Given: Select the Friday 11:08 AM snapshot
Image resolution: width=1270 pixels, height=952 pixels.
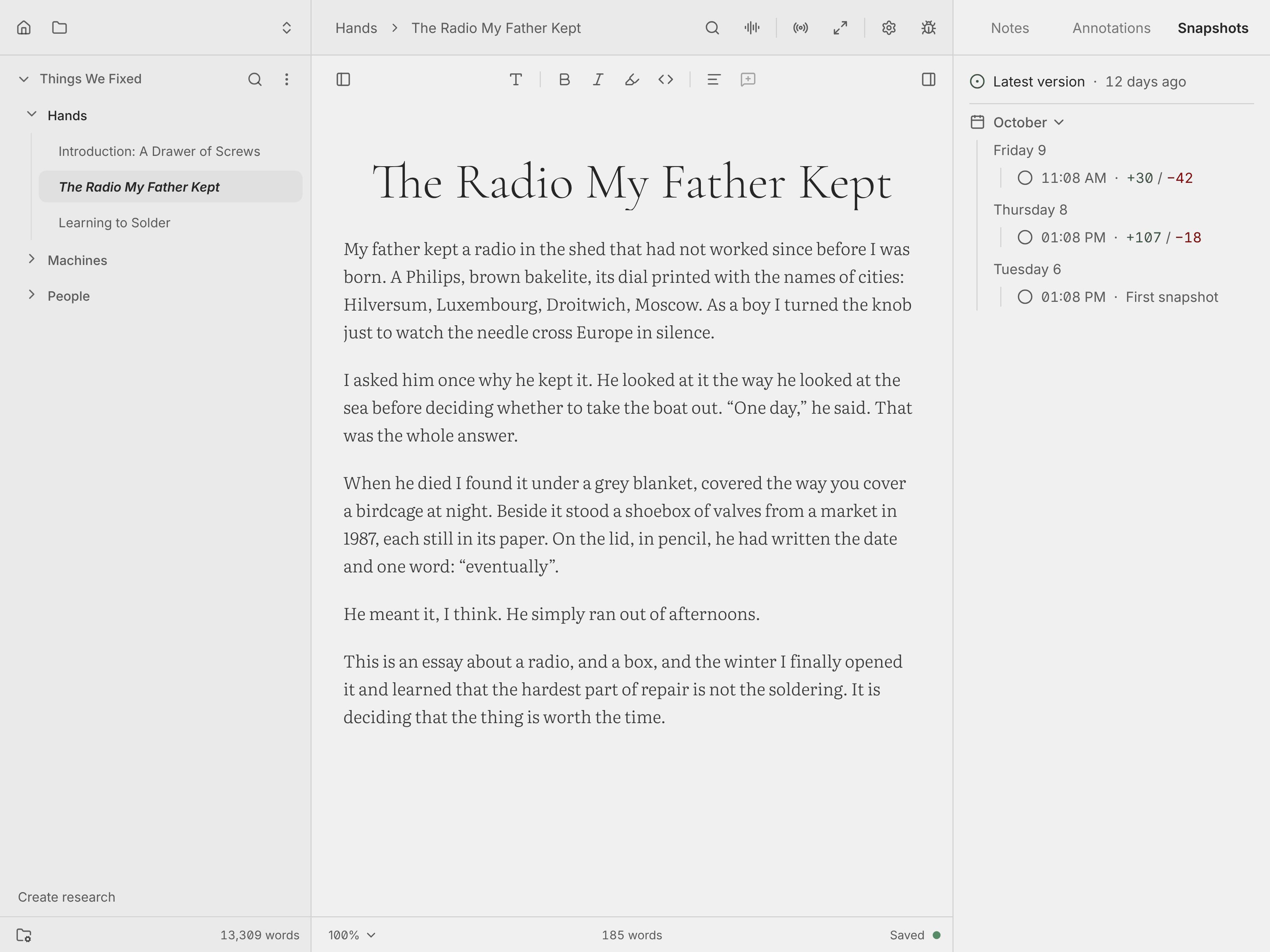Looking at the screenshot, I should [1105, 178].
